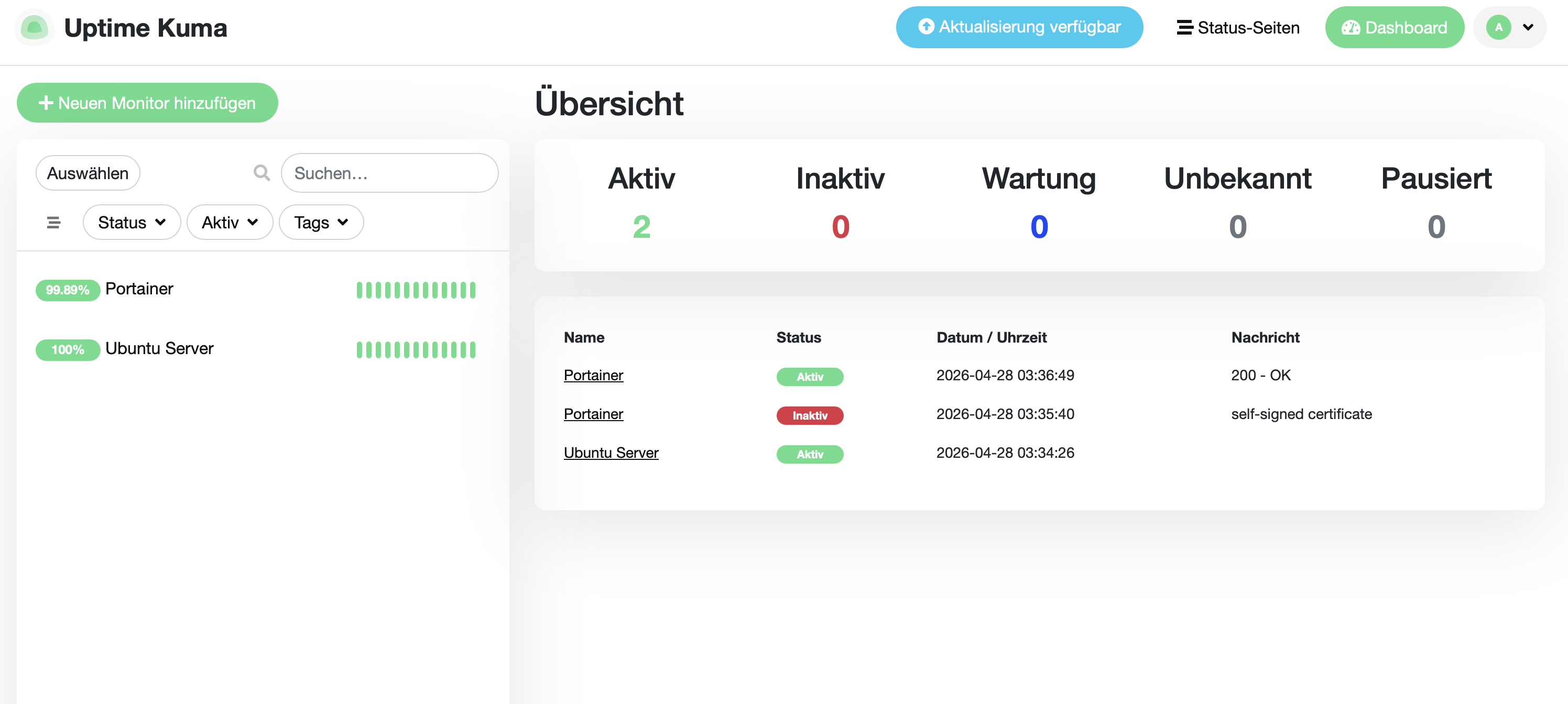Open Ubuntu Server link in the events table

click(x=611, y=453)
